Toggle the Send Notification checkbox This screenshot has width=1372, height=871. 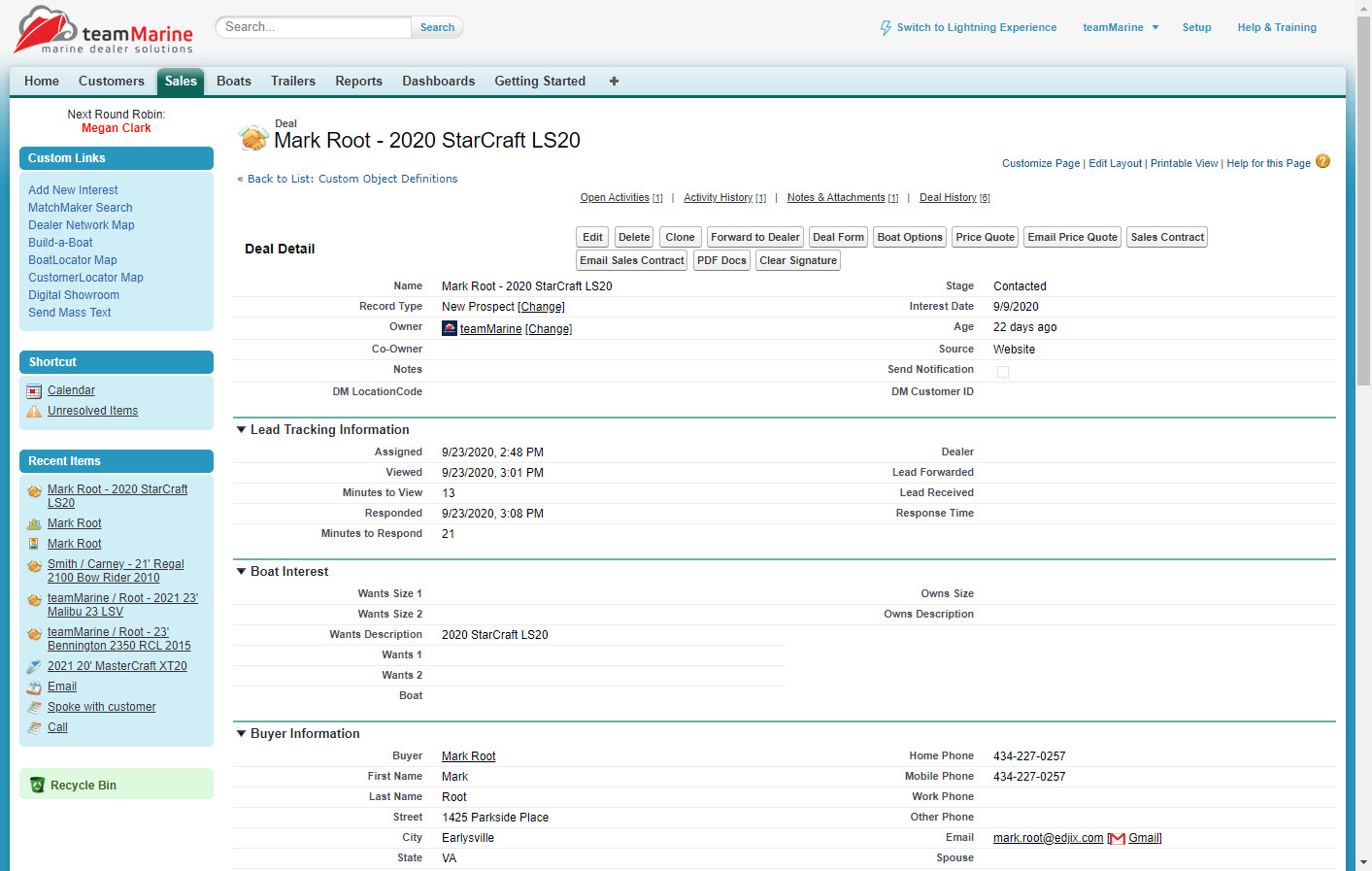[x=1002, y=372]
